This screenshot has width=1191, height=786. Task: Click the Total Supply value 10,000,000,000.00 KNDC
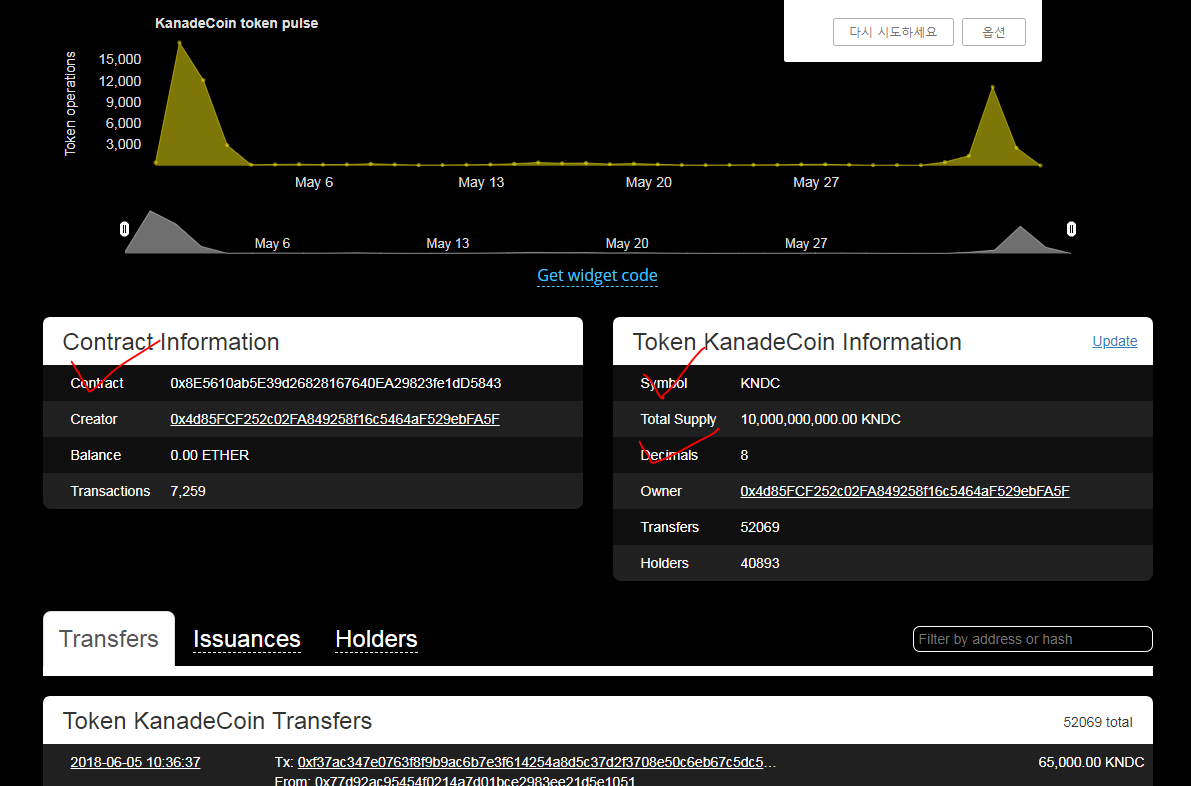pyautogui.click(x=820, y=419)
